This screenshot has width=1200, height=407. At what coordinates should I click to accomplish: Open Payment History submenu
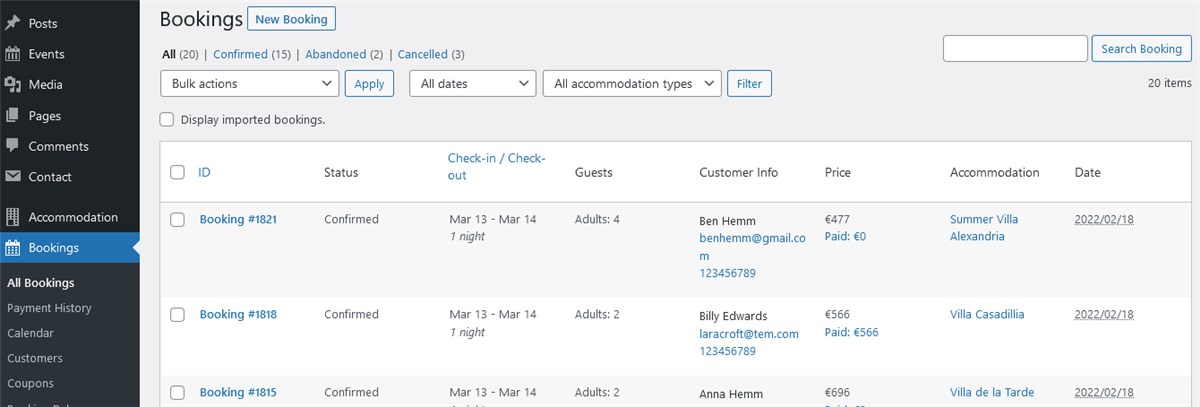tap(49, 308)
